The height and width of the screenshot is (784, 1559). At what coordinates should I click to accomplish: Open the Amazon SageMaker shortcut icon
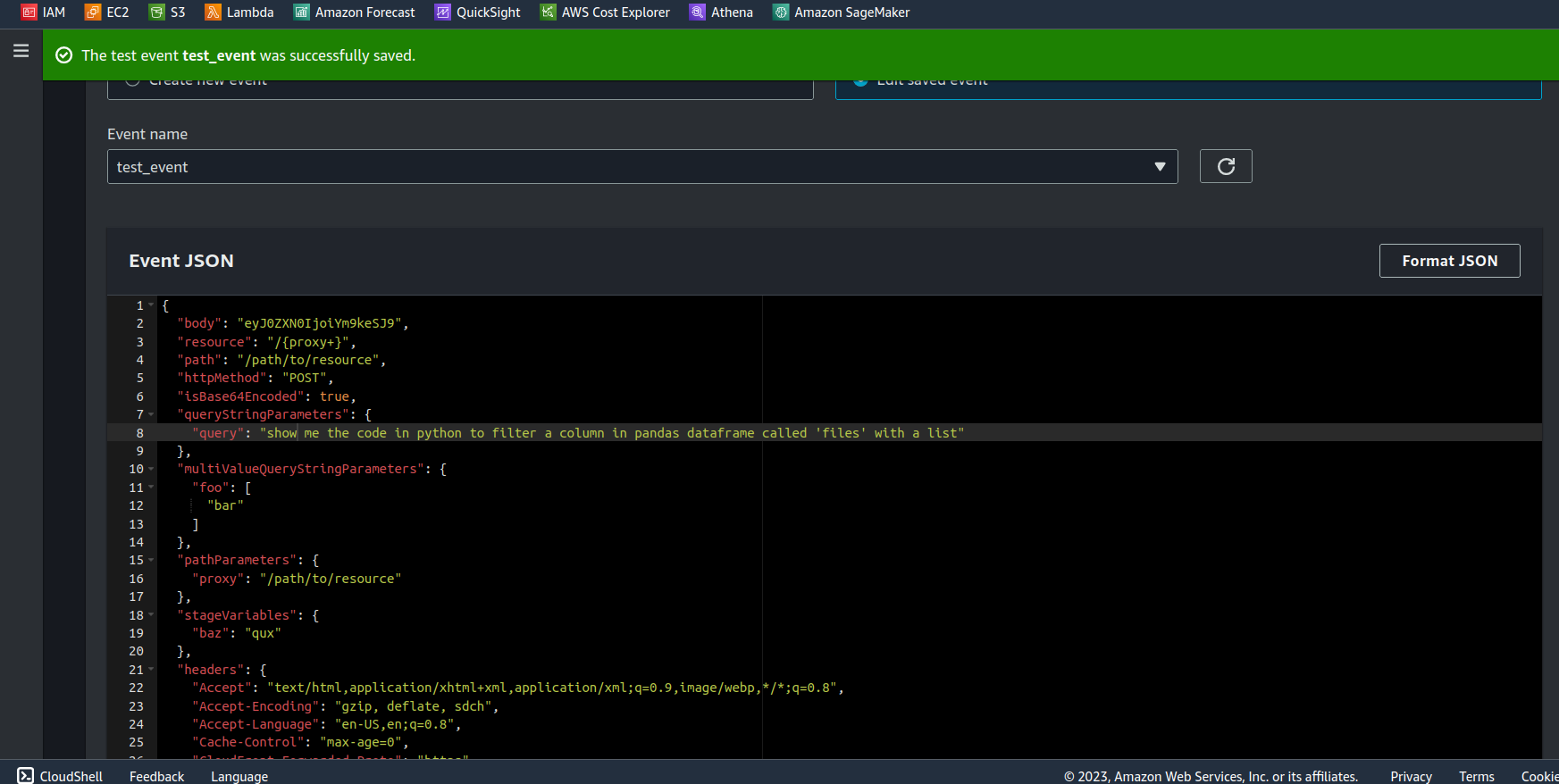[781, 13]
